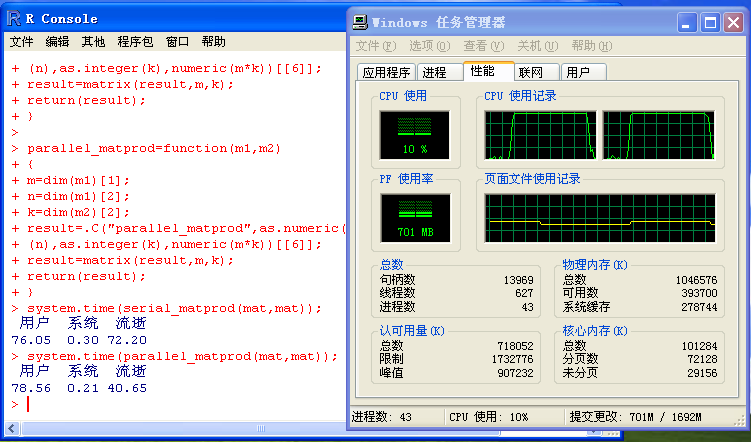
Task: Click the R Console title bar icon
Action: [x=12, y=18]
